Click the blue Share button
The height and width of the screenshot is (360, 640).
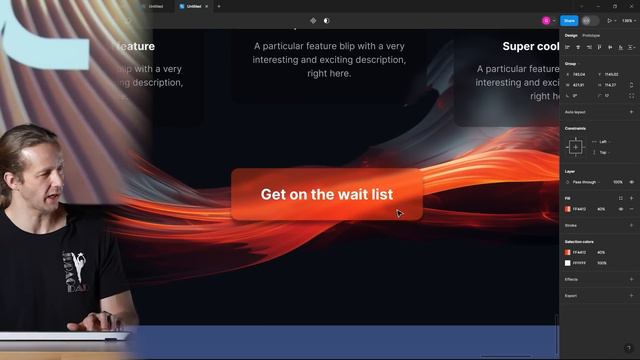tap(569, 20)
